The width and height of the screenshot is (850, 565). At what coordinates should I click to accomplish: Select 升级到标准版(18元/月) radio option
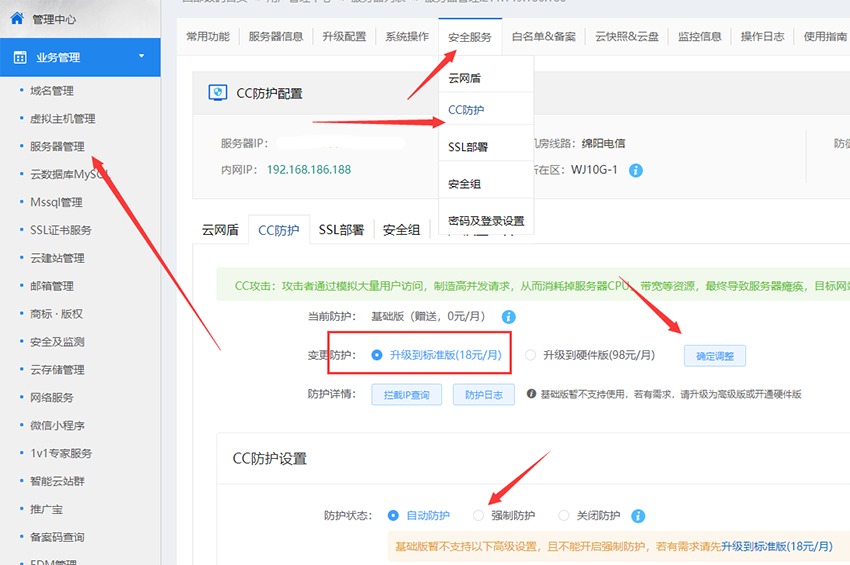pyautogui.click(x=376, y=355)
